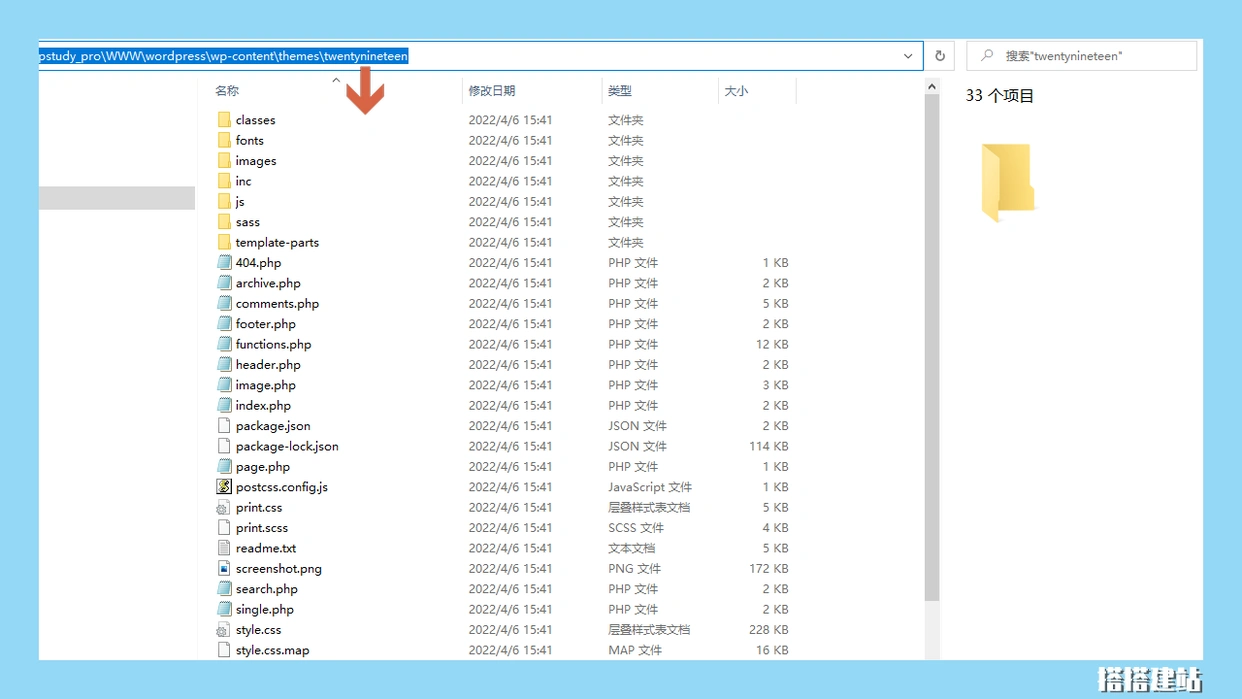Select the index.php file name

pos(263,406)
